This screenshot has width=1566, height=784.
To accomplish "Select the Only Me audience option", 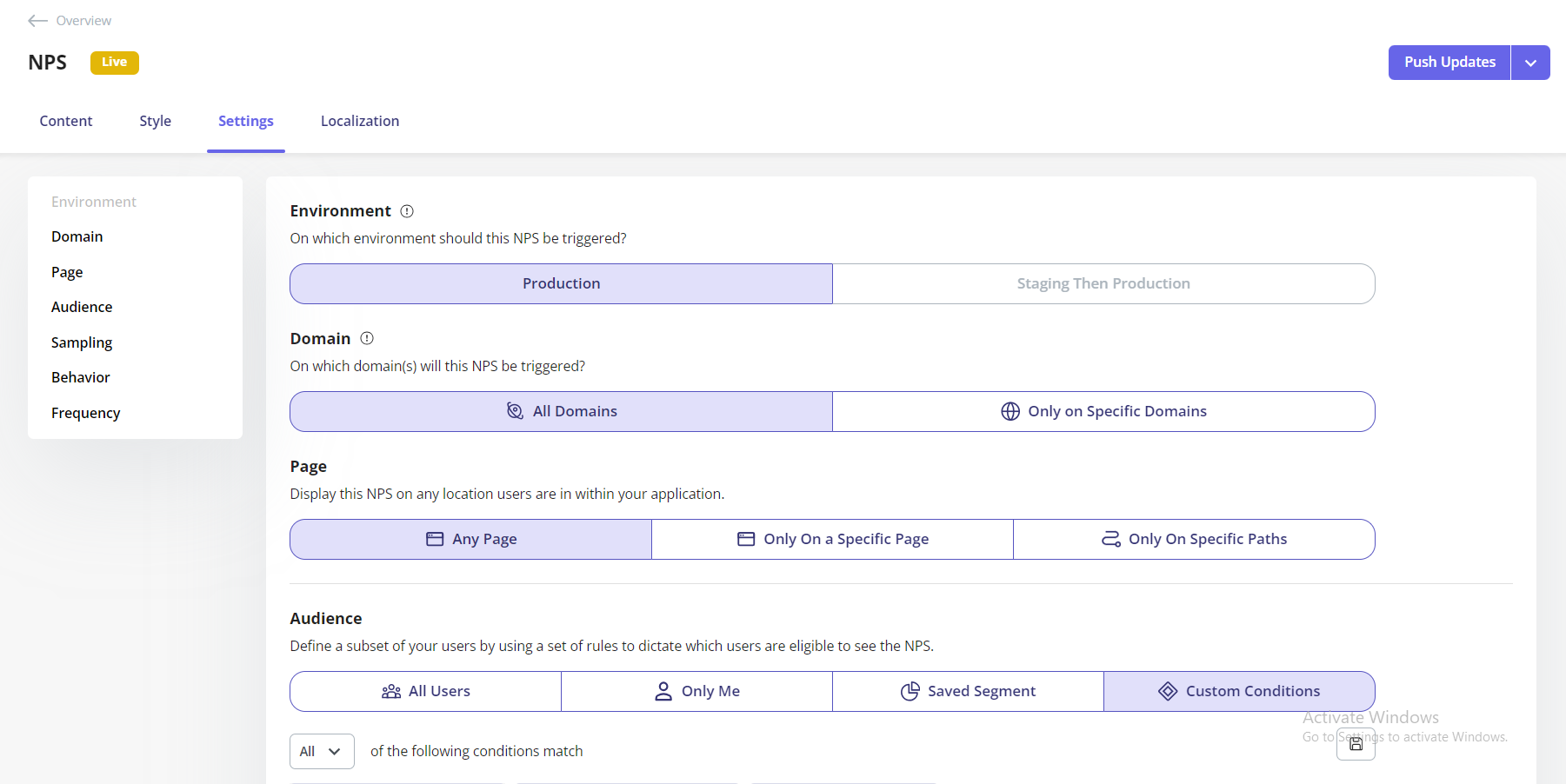I will point(696,690).
